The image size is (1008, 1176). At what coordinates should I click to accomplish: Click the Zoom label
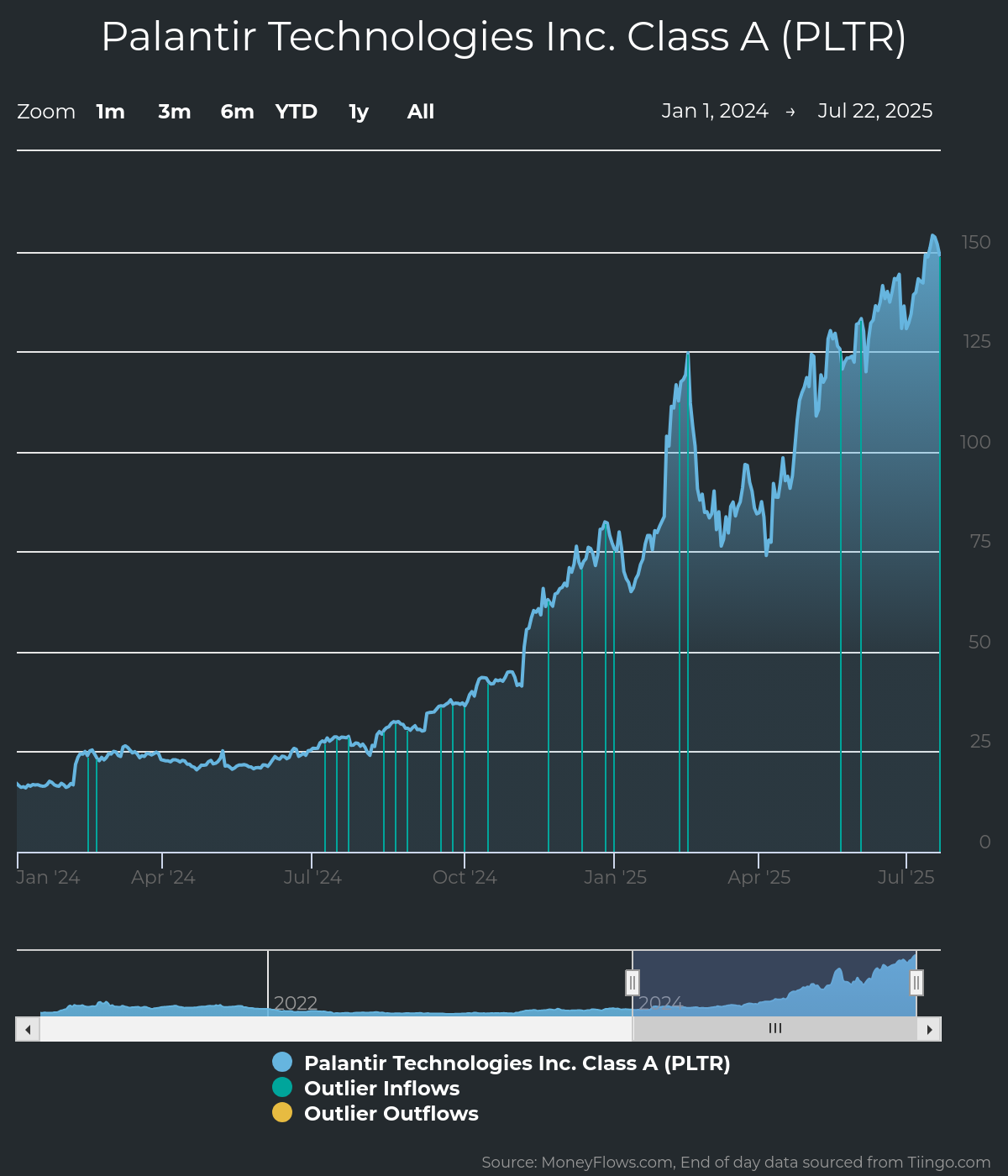click(x=46, y=112)
